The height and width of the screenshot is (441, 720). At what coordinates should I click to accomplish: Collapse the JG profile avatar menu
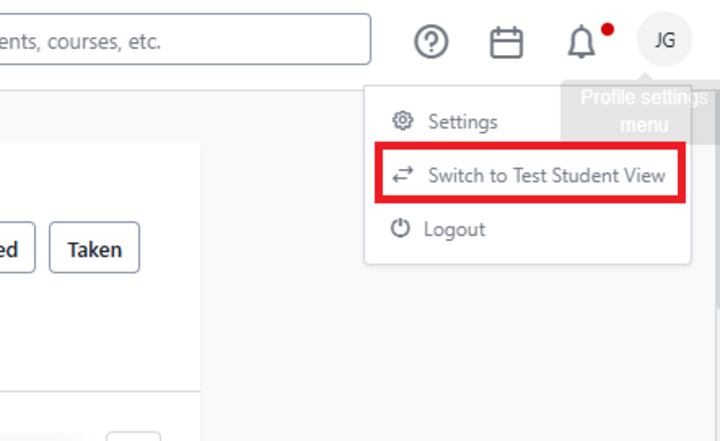(664, 40)
